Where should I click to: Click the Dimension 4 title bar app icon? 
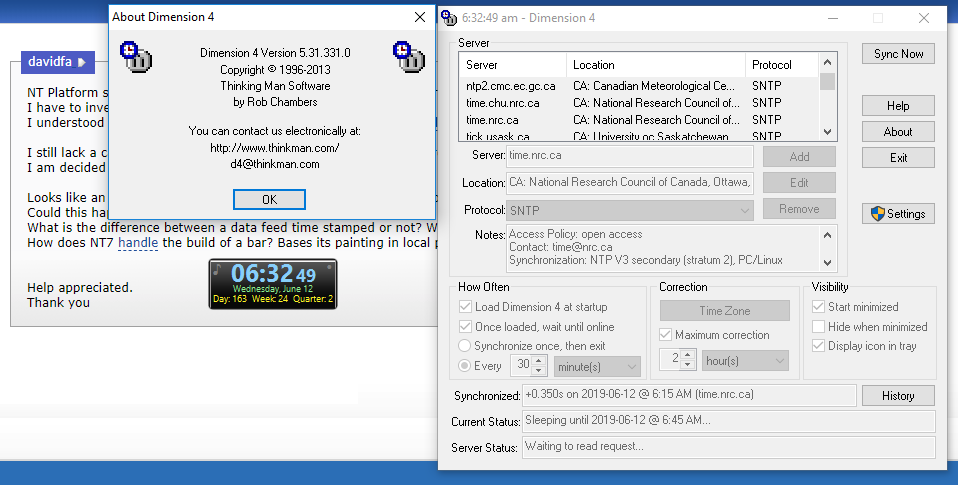pyautogui.click(x=448, y=18)
